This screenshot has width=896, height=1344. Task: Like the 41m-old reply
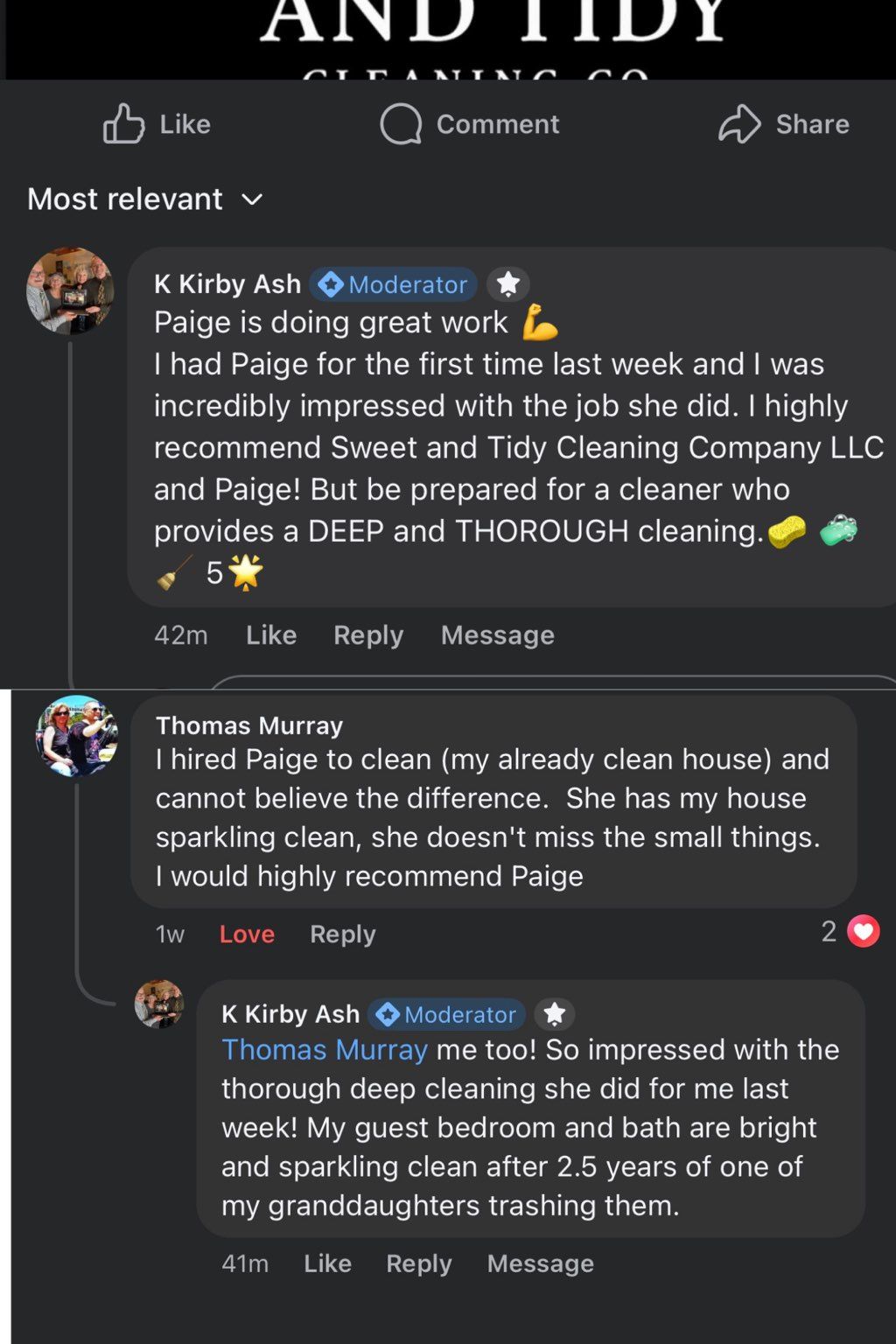[327, 1263]
